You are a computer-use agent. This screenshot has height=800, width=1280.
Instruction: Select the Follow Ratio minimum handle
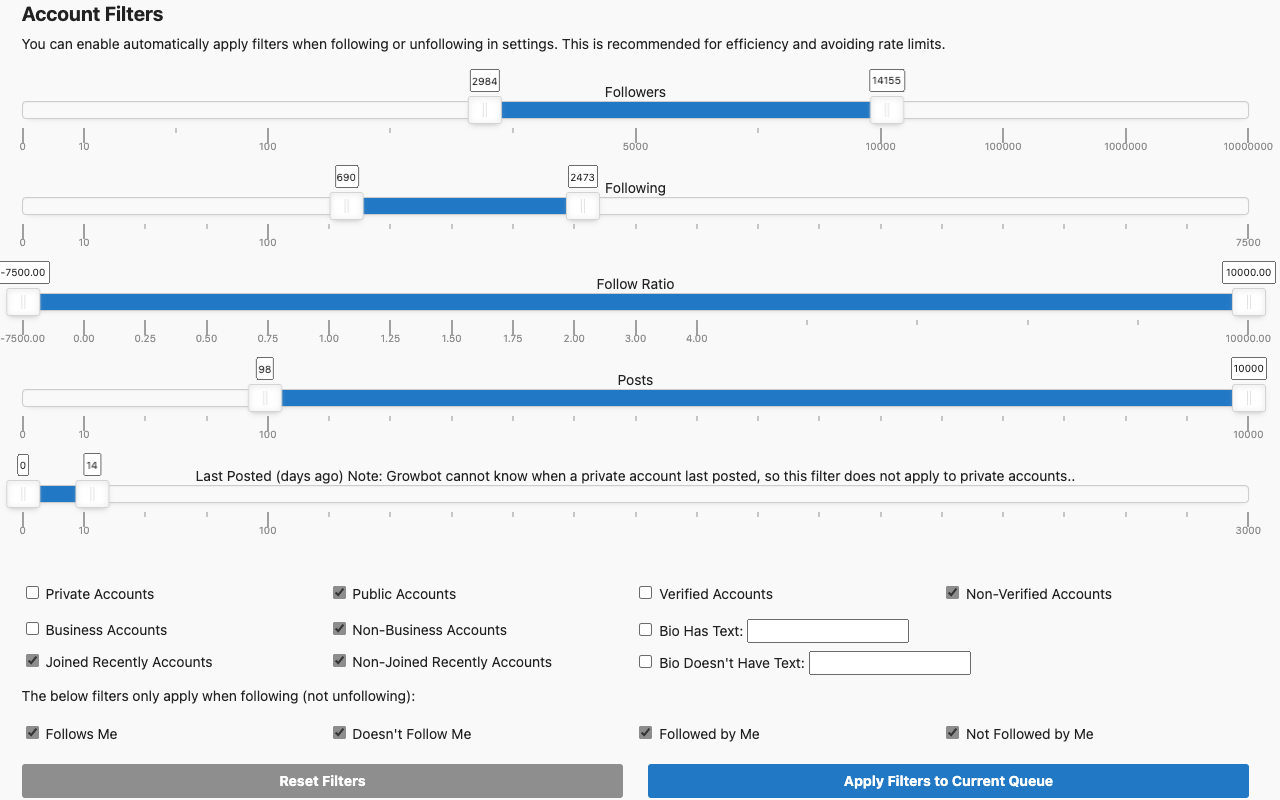pos(23,302)
